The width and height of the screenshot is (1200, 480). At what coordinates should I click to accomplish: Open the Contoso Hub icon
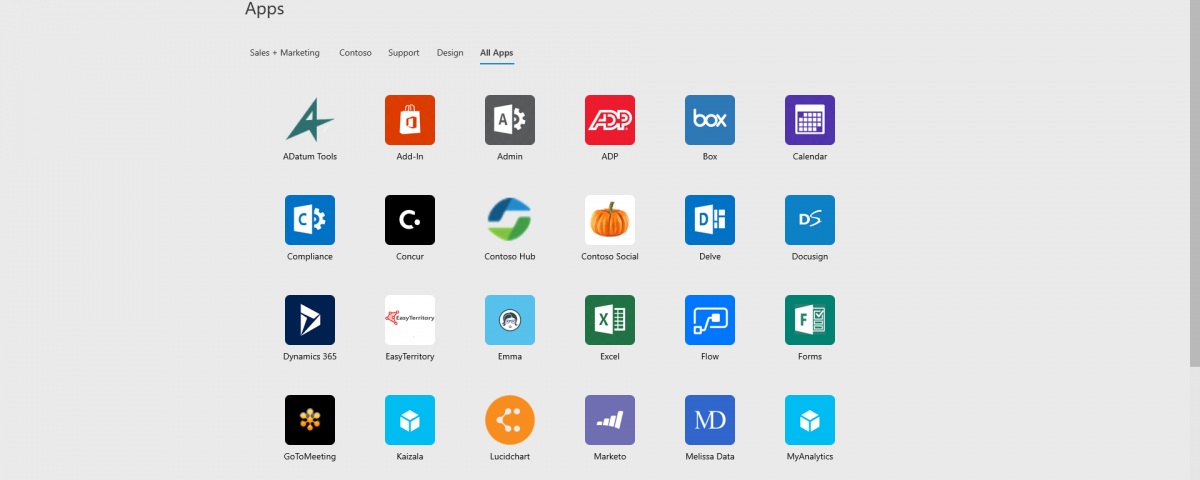[x=510, y=220]
